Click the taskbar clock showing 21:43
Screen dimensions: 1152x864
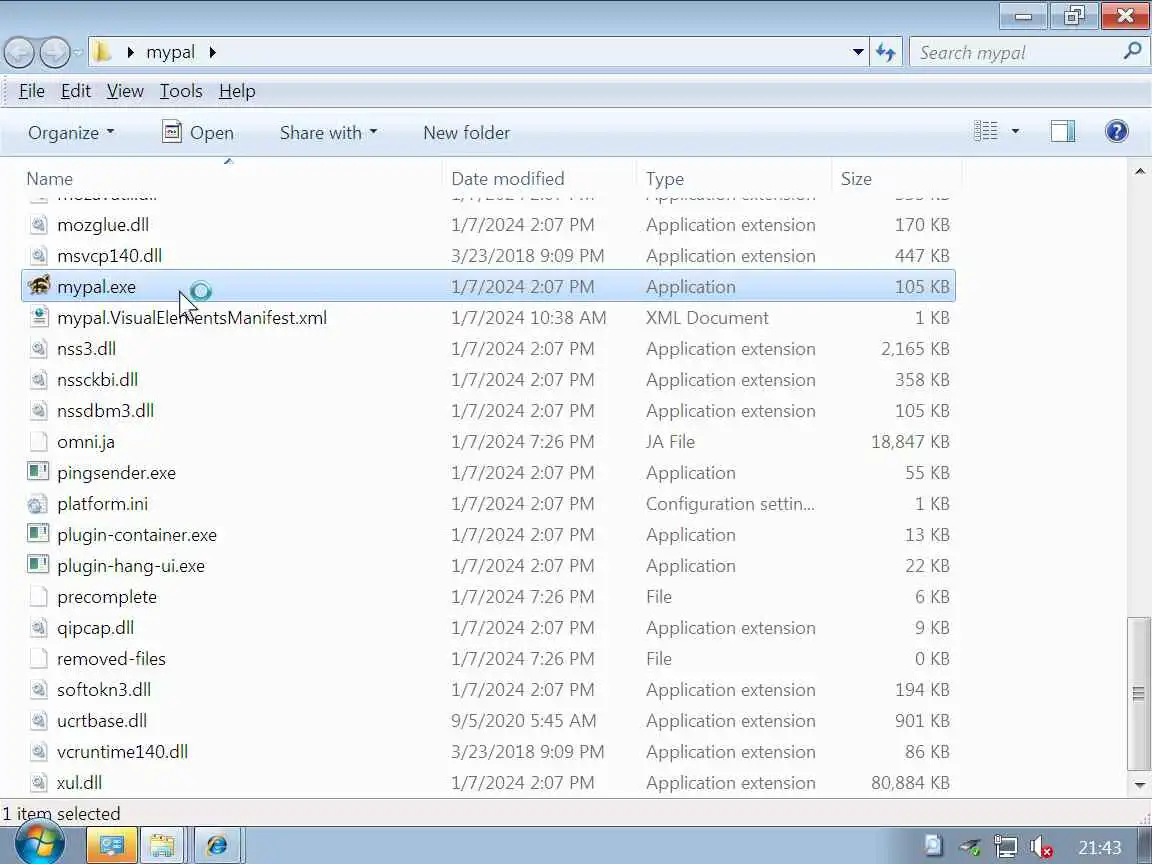click(x=1099, y=847)
